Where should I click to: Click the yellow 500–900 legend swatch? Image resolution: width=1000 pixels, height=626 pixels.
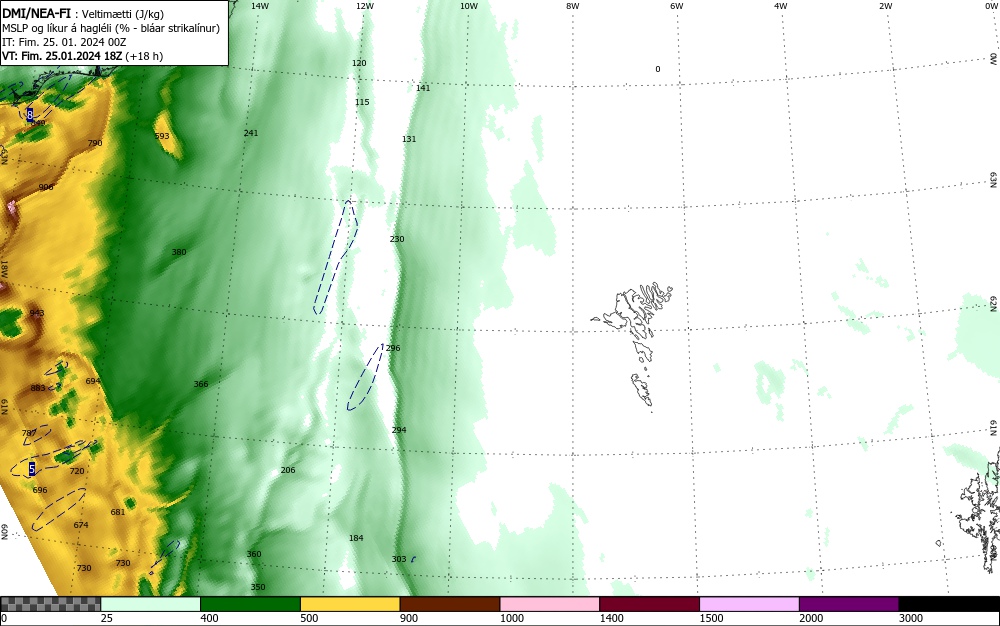[349, 604]
